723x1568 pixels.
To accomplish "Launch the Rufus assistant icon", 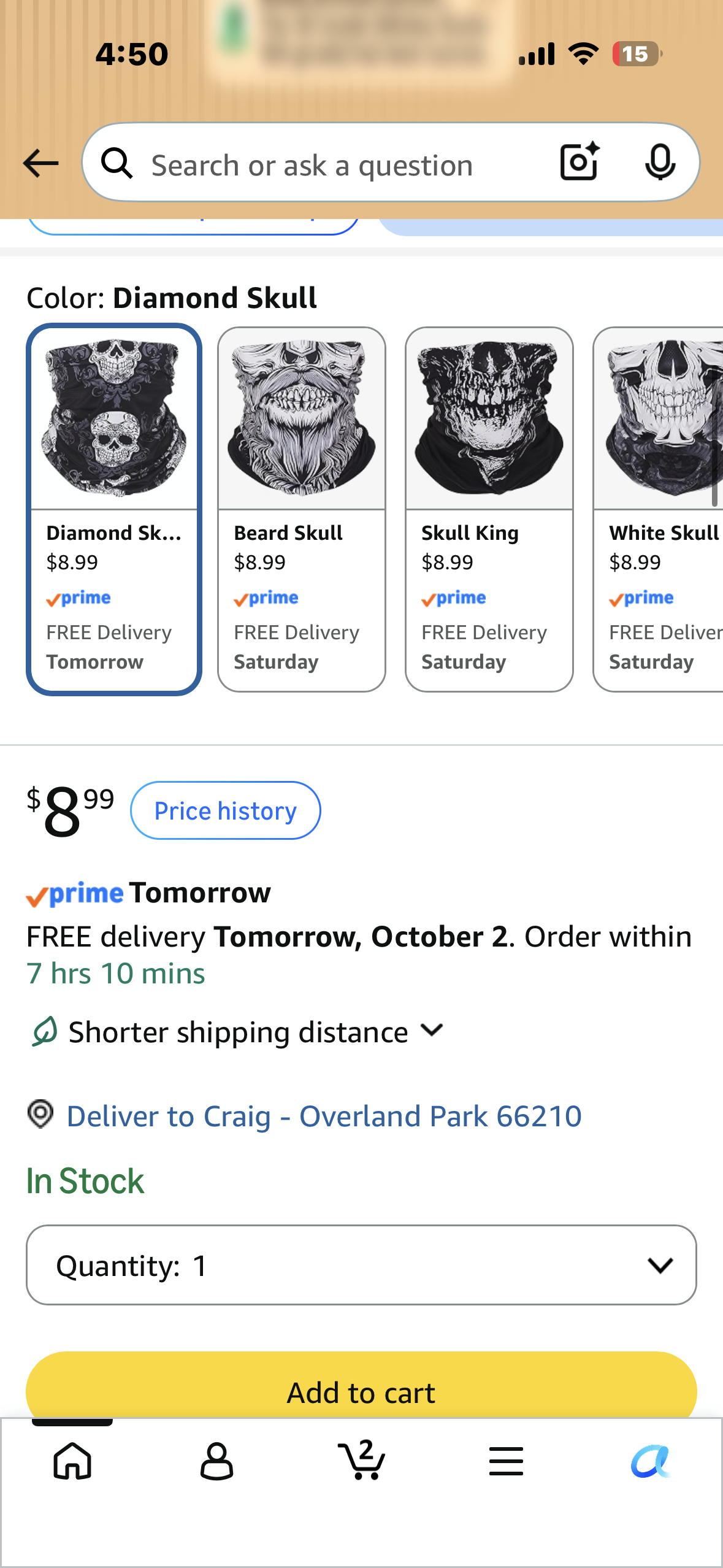I will [x=651, y=1461].
